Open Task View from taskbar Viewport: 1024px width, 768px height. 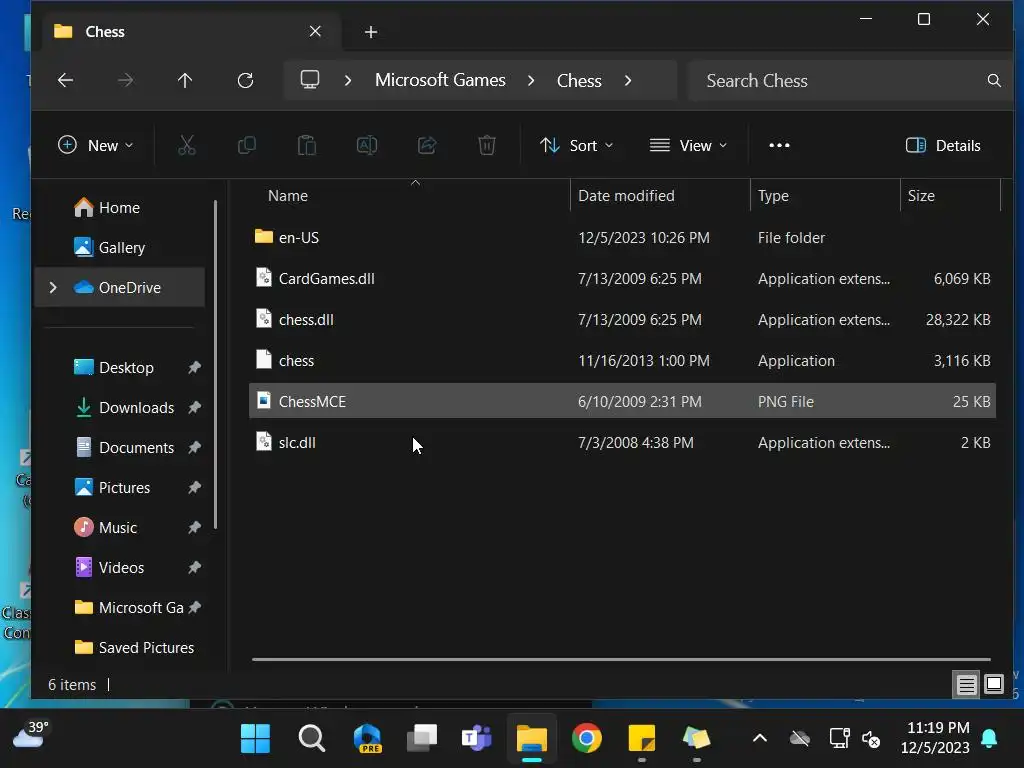[422, 739]
